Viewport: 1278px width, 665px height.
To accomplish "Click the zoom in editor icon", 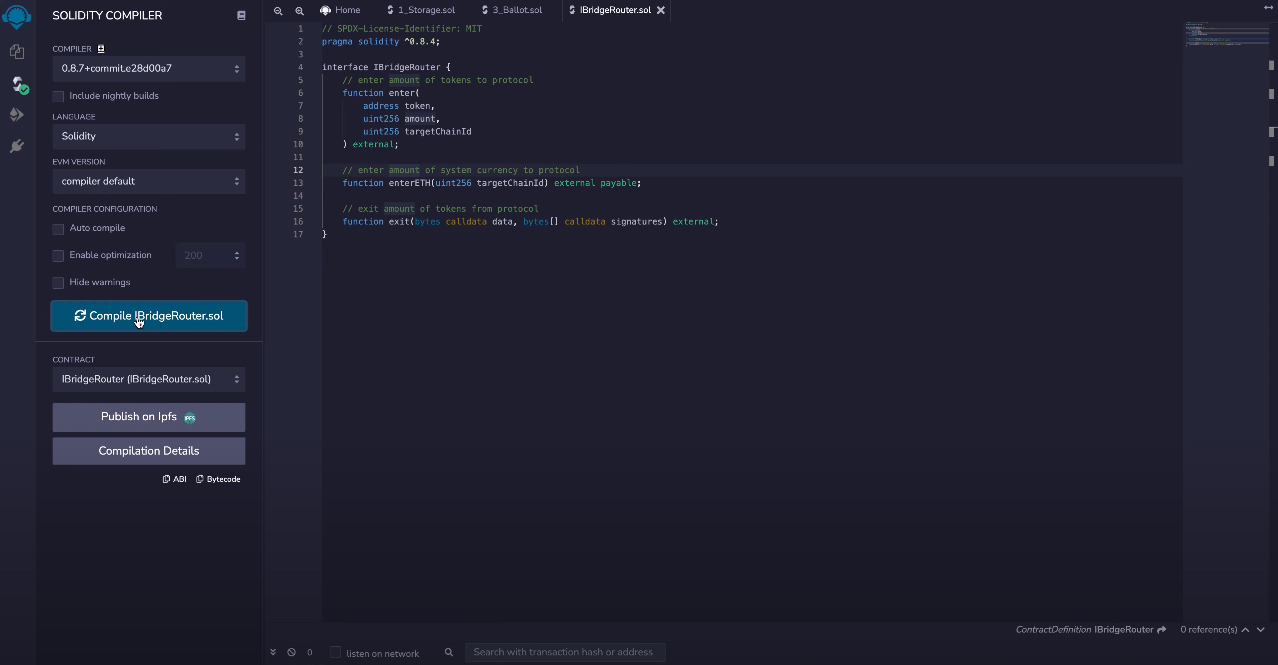I will tap(299, 10).
